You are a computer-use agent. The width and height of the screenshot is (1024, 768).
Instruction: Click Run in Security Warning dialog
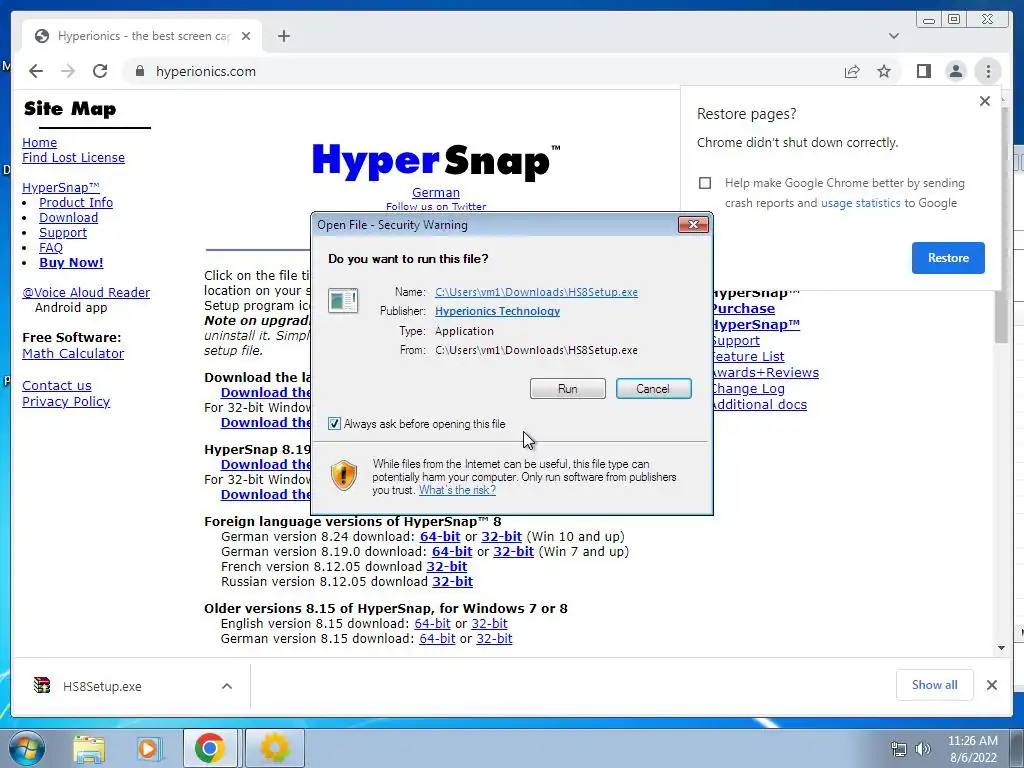pos(568,389)
